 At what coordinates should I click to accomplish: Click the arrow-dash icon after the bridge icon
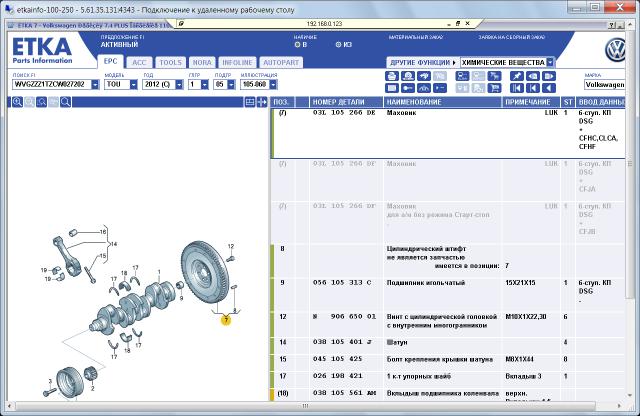440,88
